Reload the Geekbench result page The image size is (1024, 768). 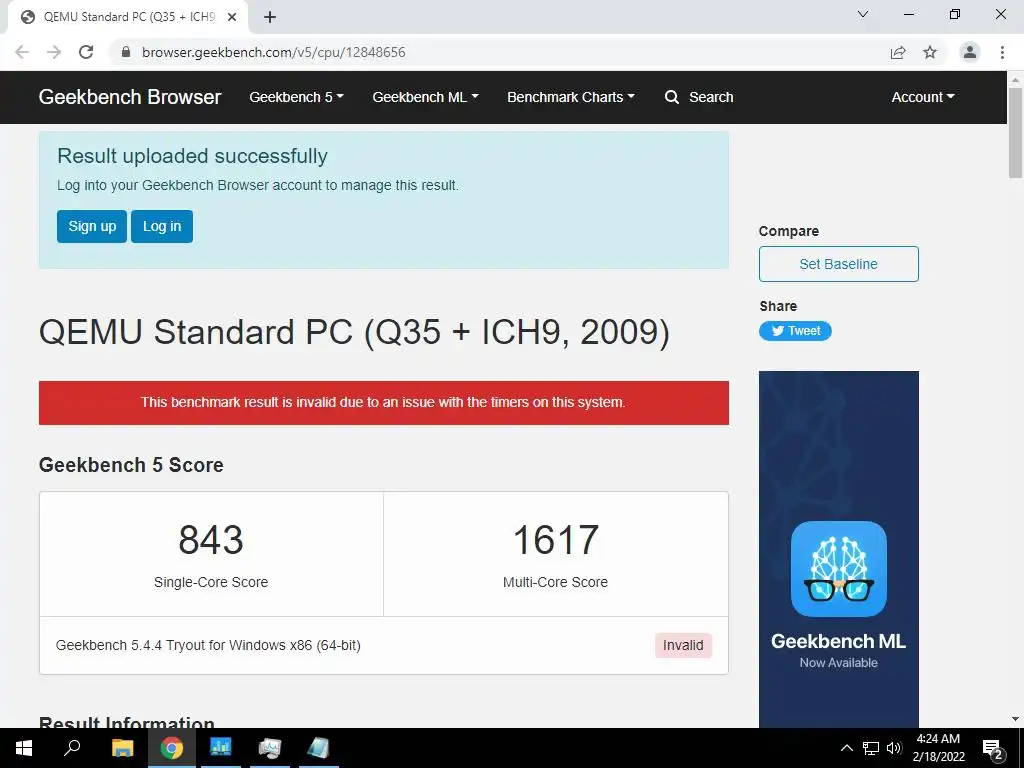[x=86, y=52]
